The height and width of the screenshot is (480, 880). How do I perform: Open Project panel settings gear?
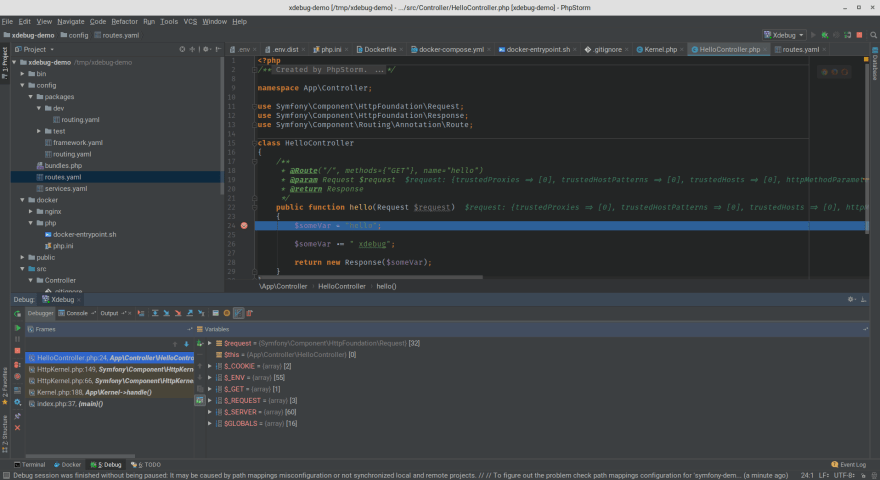click(207, 49)
